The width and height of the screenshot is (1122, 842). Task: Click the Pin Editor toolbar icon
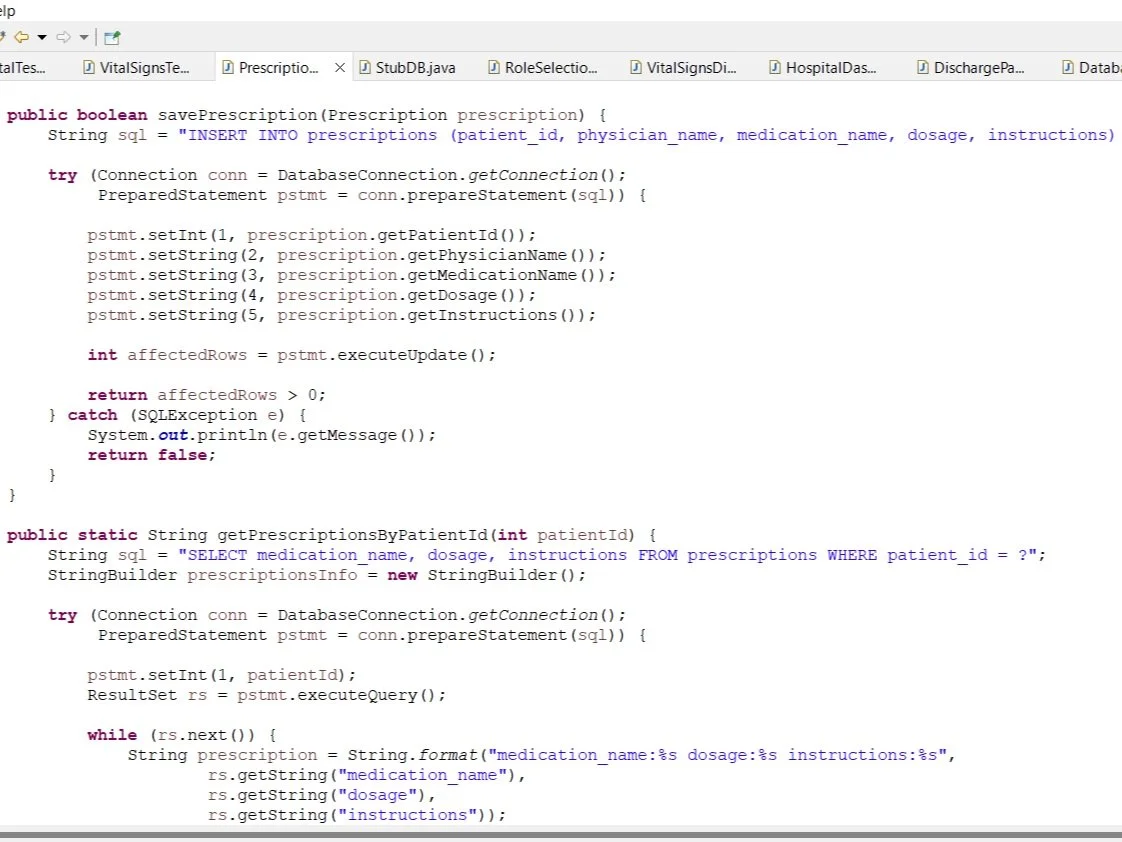pyautogui.click(x=112, y=37)
